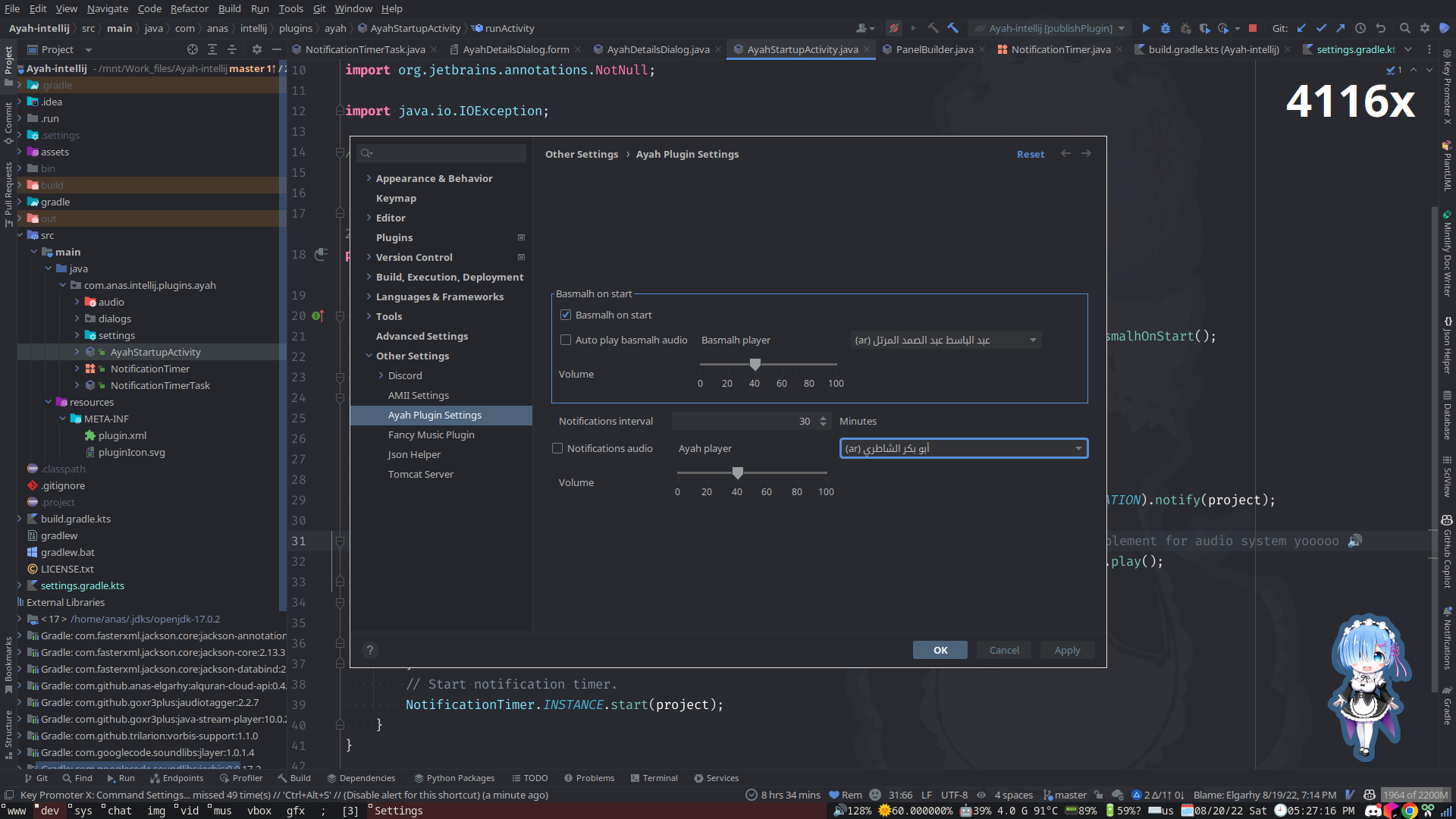Enable Notifications audio checkbox
The image size is (1456, 819).
click(557, 448)
